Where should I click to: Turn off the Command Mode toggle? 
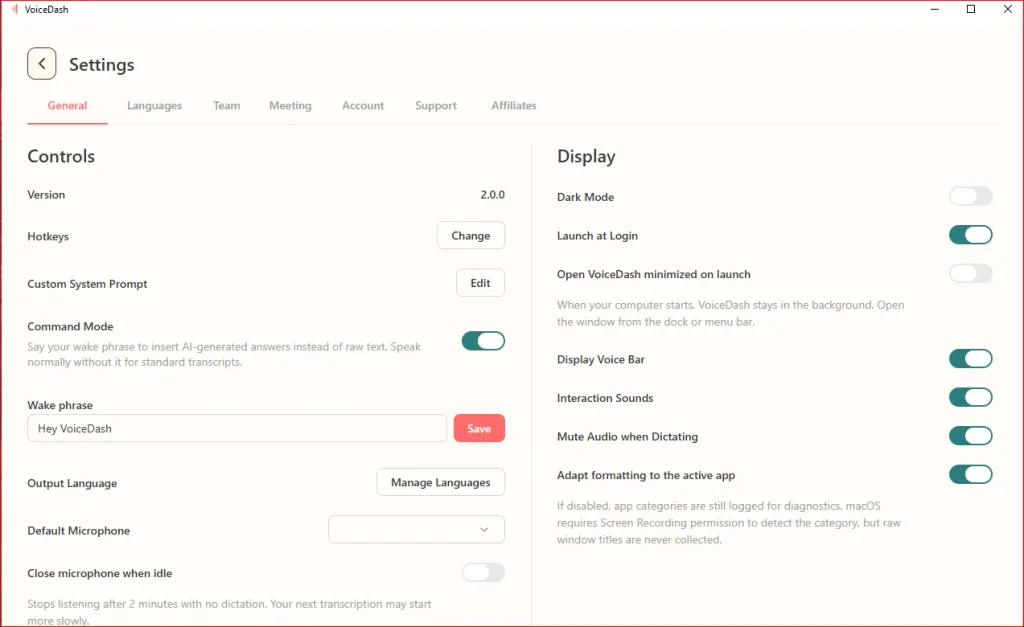[x=483, y=341]
